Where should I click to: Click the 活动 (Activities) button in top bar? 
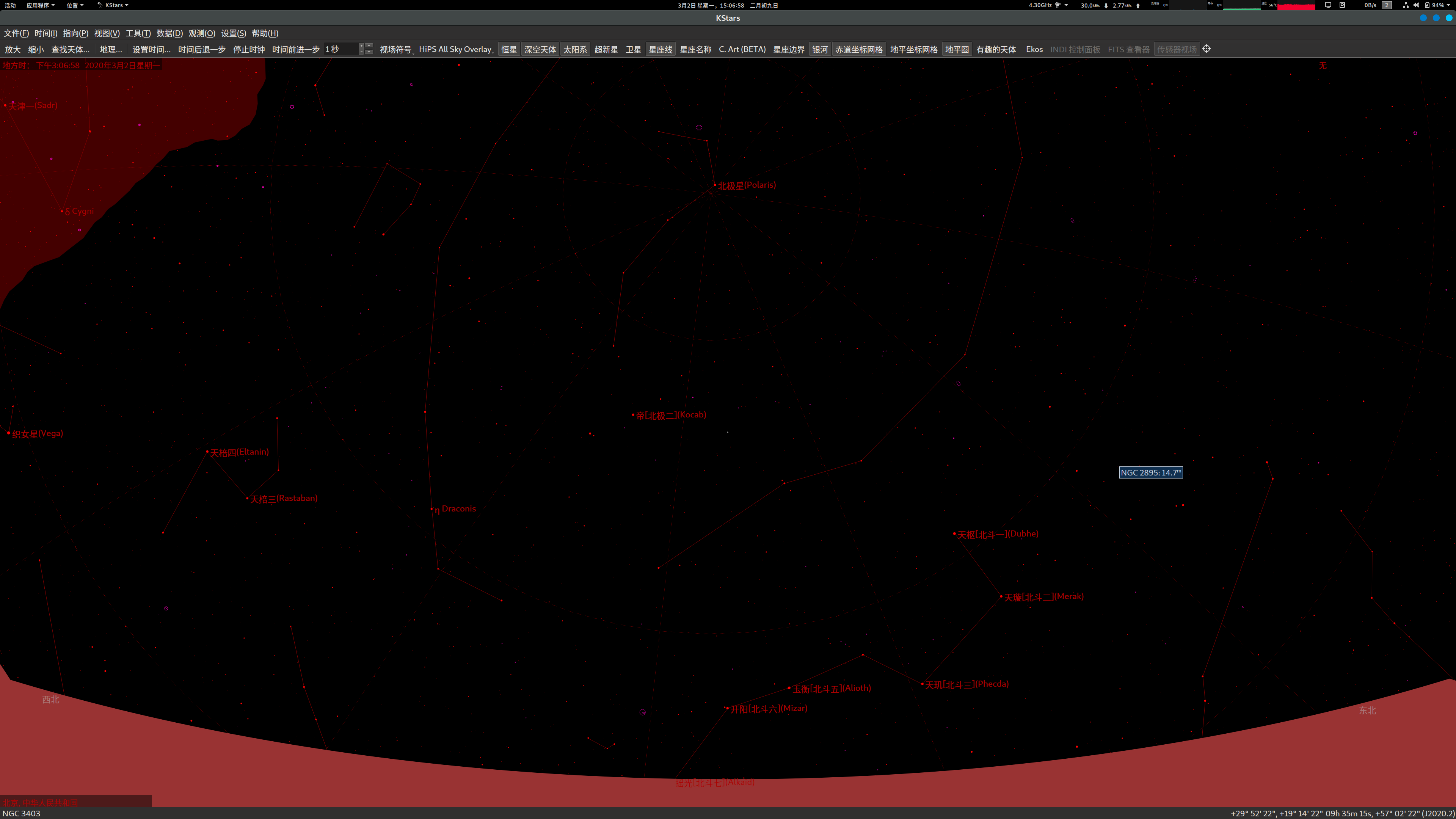click(x=10, y=5)
